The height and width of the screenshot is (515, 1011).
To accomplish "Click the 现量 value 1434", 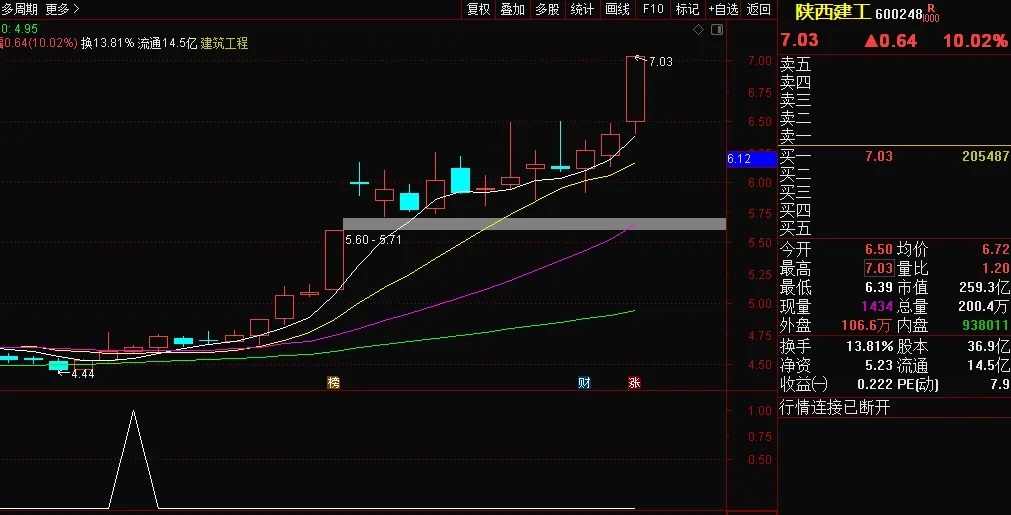I will pos(879,306).
